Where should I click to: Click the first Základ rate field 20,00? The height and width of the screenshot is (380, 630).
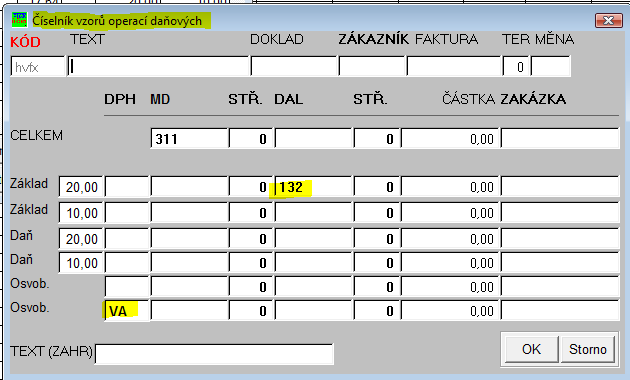(81, 187)
